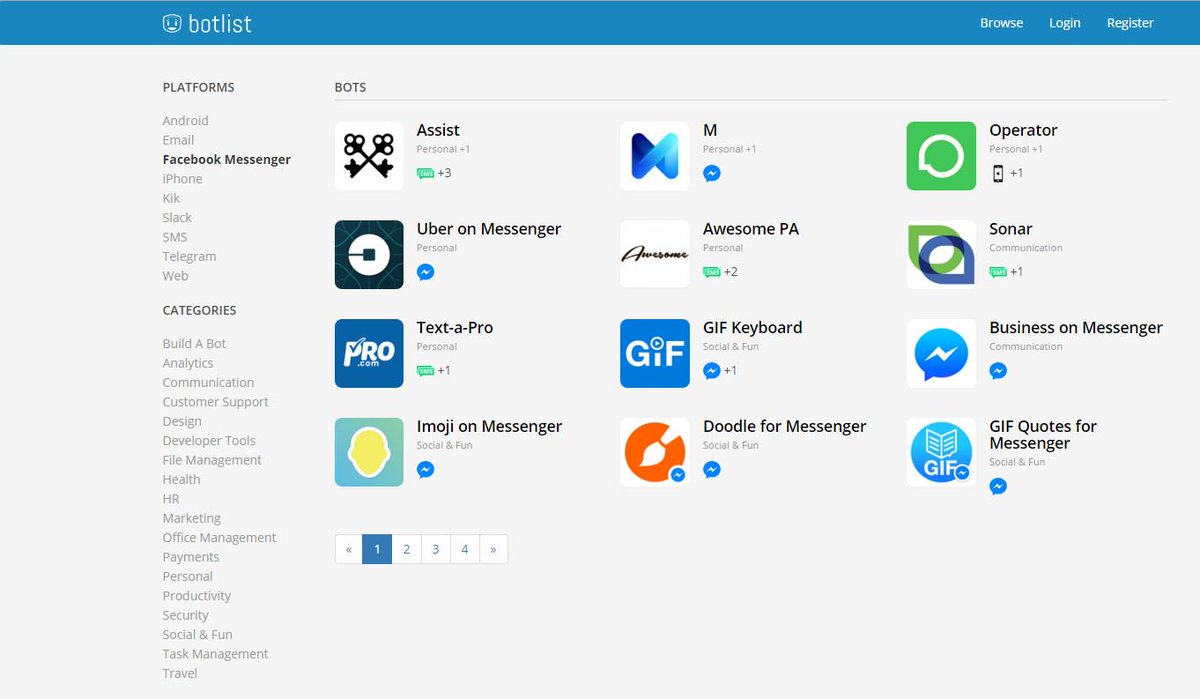Filter by Email platform
Image resolution: width=1200 pixels, height=699 pixels.
click(x=178, y=140)
